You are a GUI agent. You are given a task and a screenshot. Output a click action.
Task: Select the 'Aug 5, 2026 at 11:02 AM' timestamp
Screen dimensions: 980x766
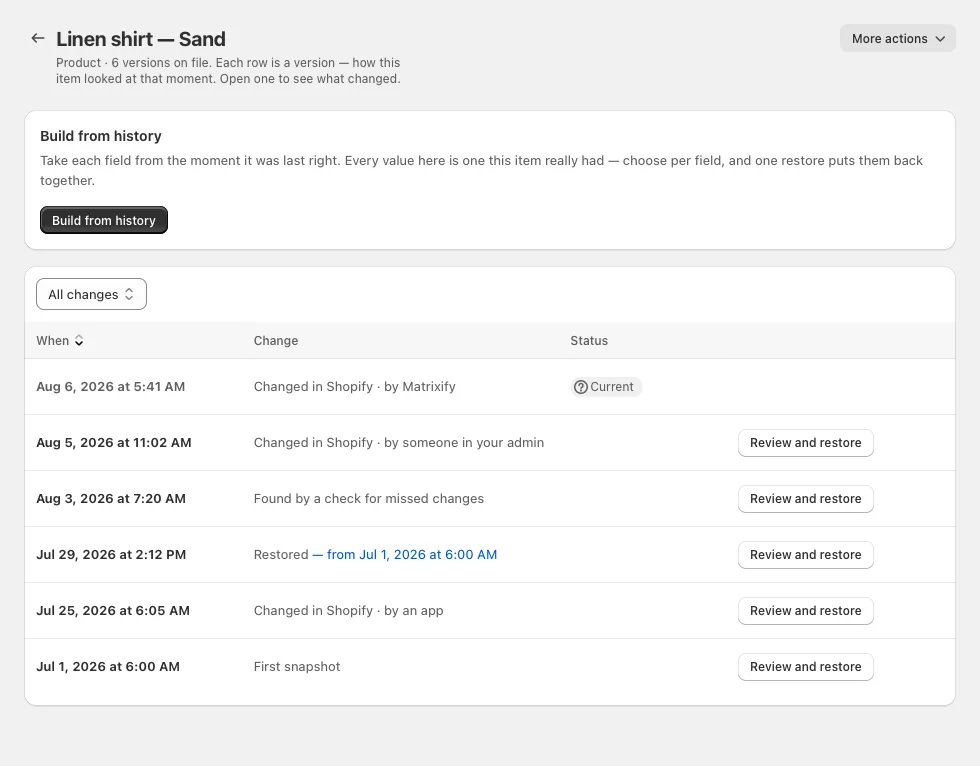coord(114,443)
